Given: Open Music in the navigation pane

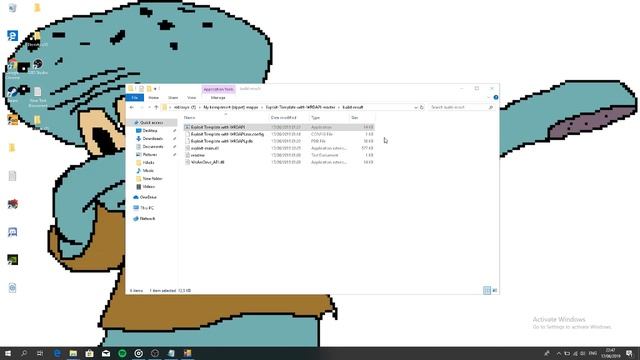Looking at the screenshot, I should [148, 171].
